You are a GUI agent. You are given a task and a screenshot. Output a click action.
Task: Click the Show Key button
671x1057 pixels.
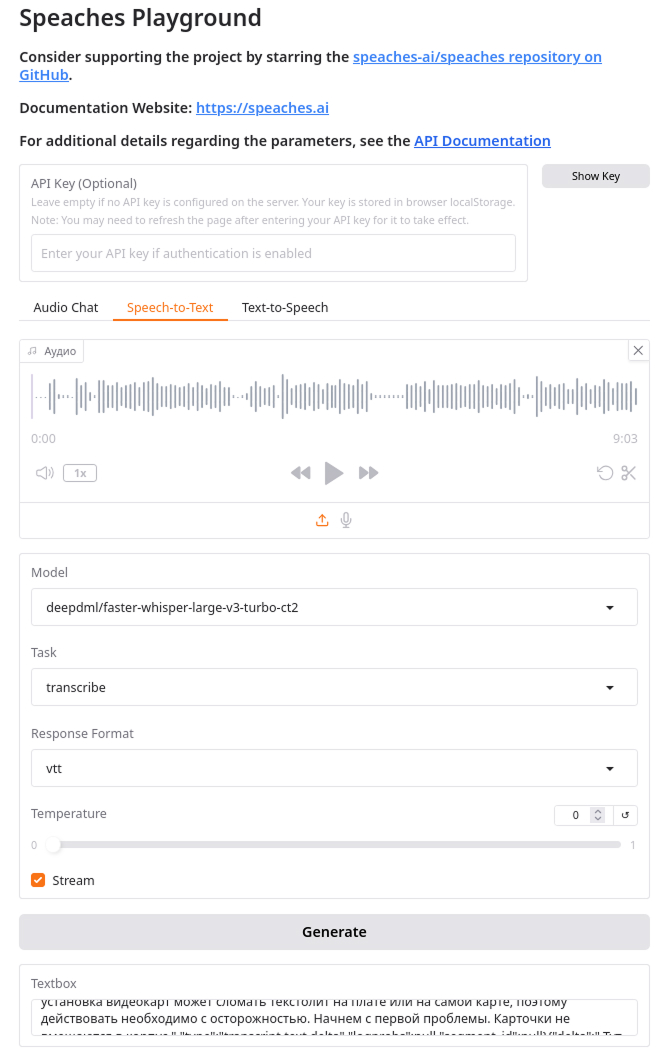[596, 176]
